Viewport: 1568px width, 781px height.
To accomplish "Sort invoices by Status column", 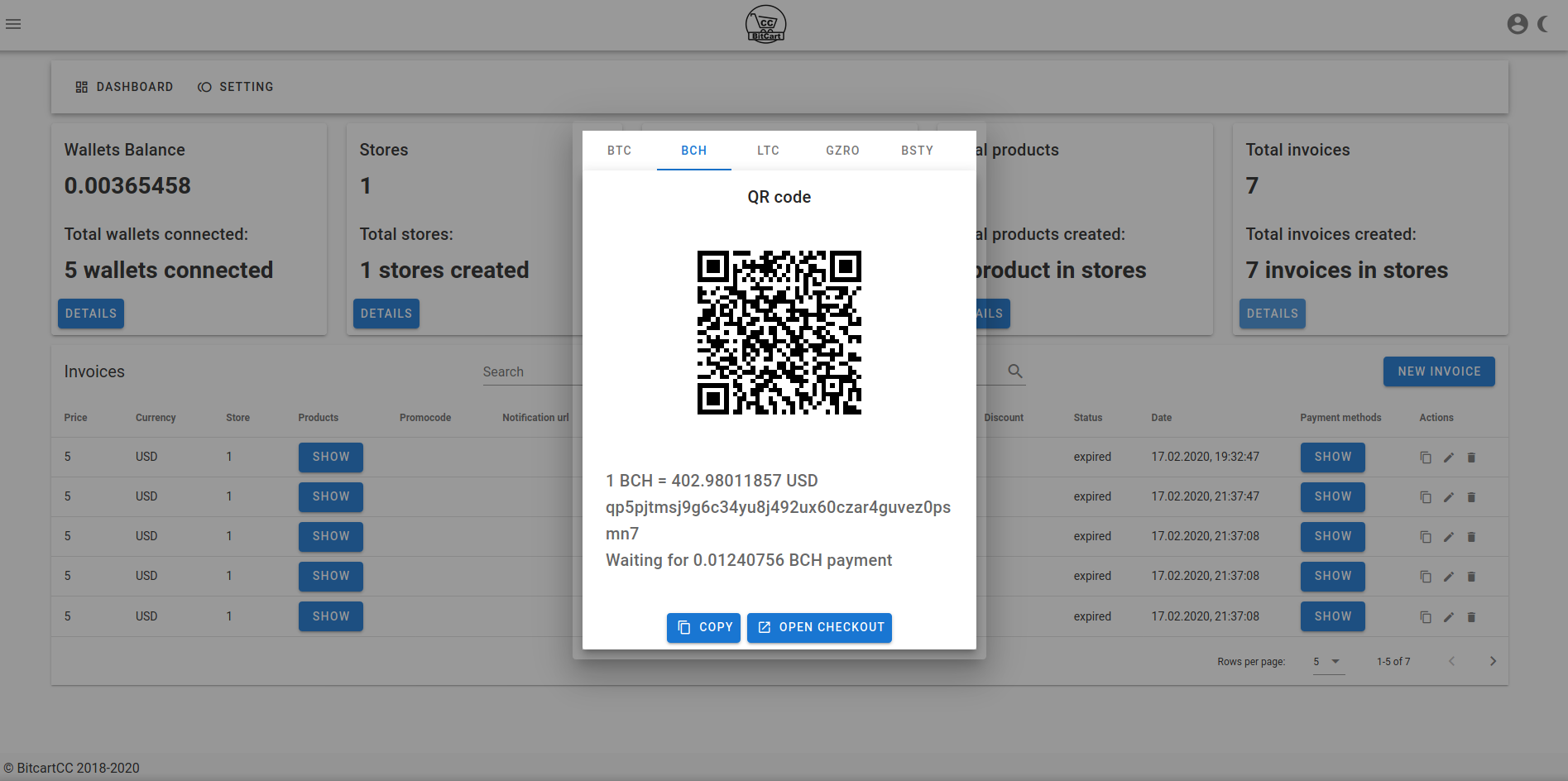I will (1088, 418).
